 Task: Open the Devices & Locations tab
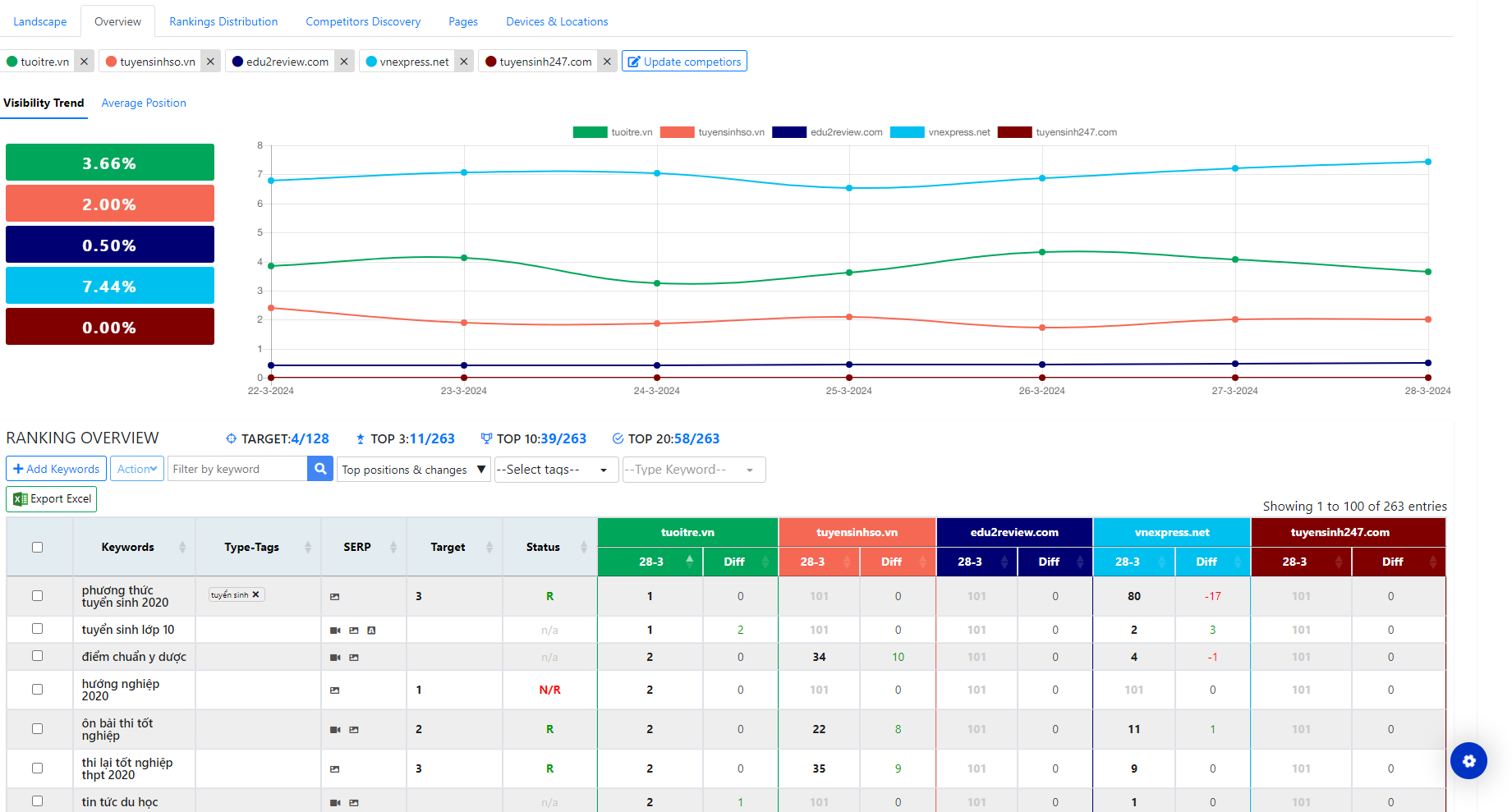(x=557, y=21)
